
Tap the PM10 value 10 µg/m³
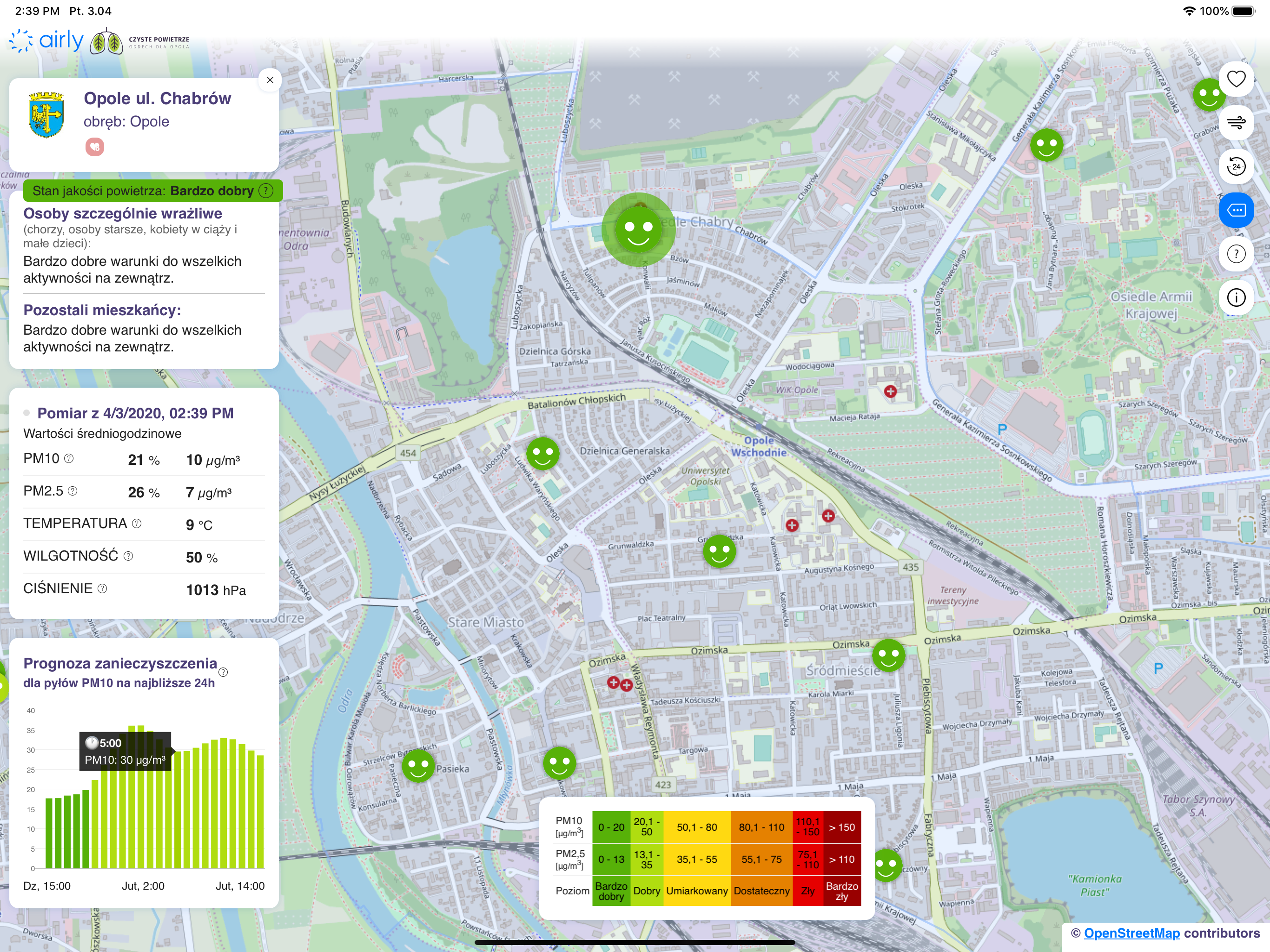click(x=213, y=460)
